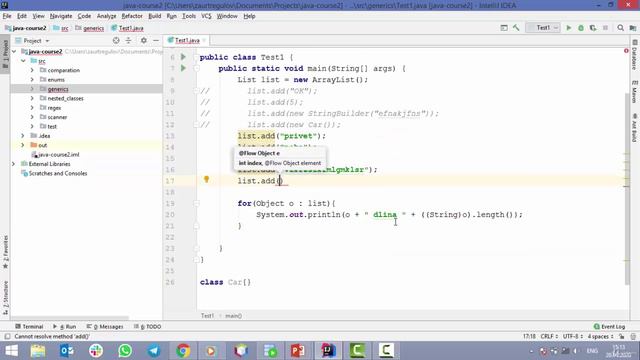Open Search Everywhere magnifier icon
Screen dimensions: 640x360
[x=620, y=28]
